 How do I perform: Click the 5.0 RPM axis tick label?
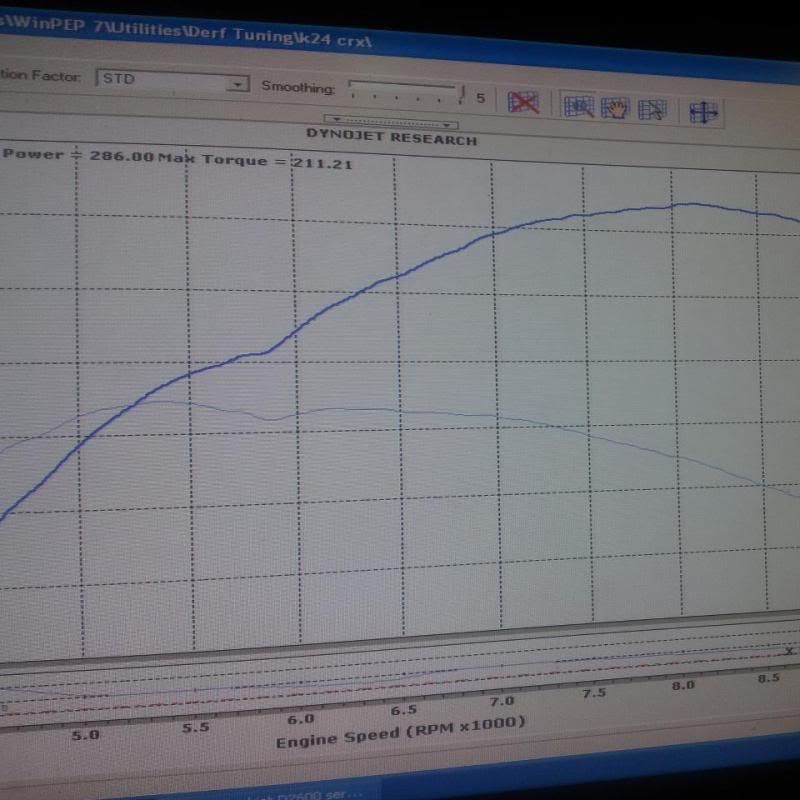pos(85,735)
